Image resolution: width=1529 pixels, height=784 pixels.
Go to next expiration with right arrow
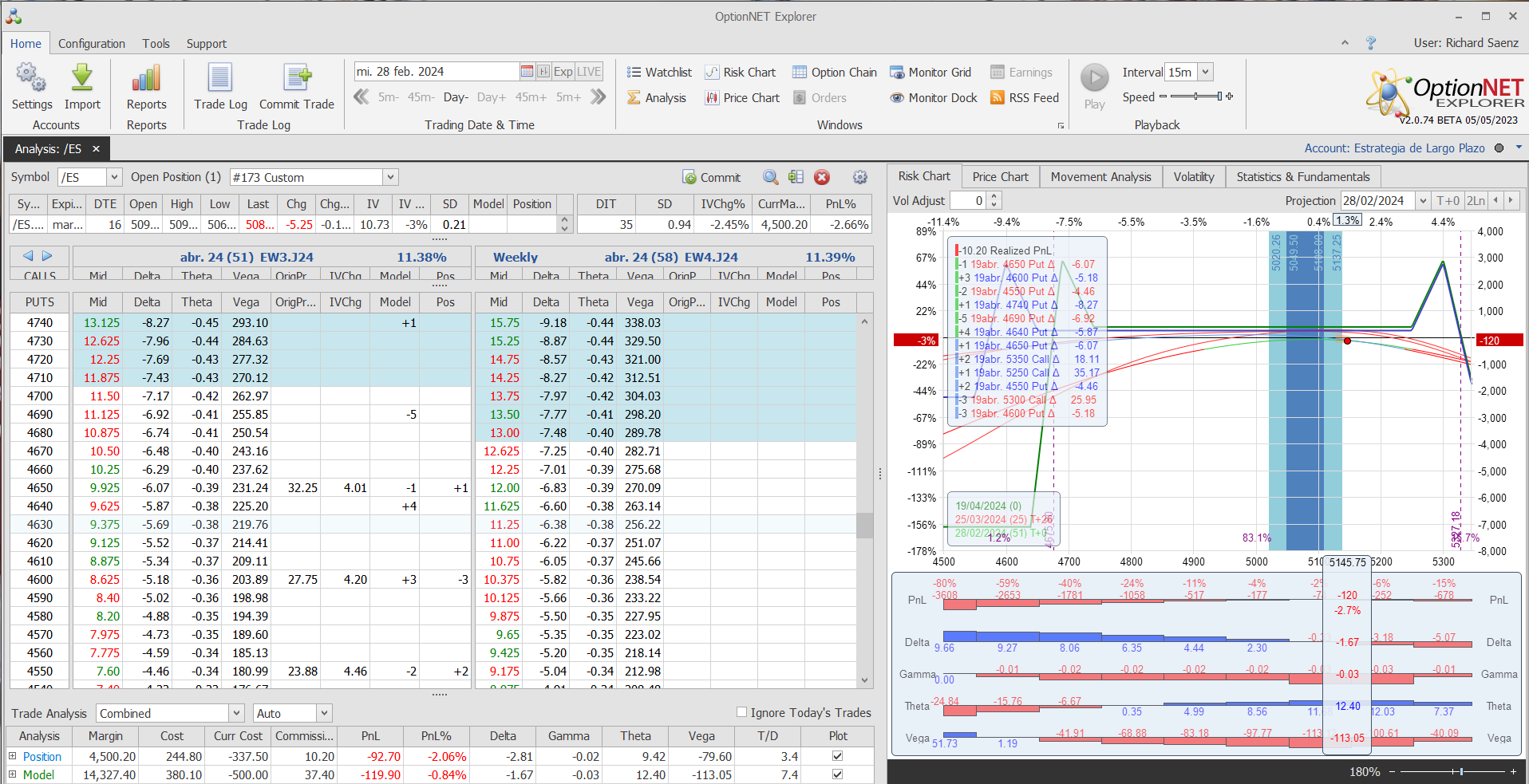[x=47, y=256]
